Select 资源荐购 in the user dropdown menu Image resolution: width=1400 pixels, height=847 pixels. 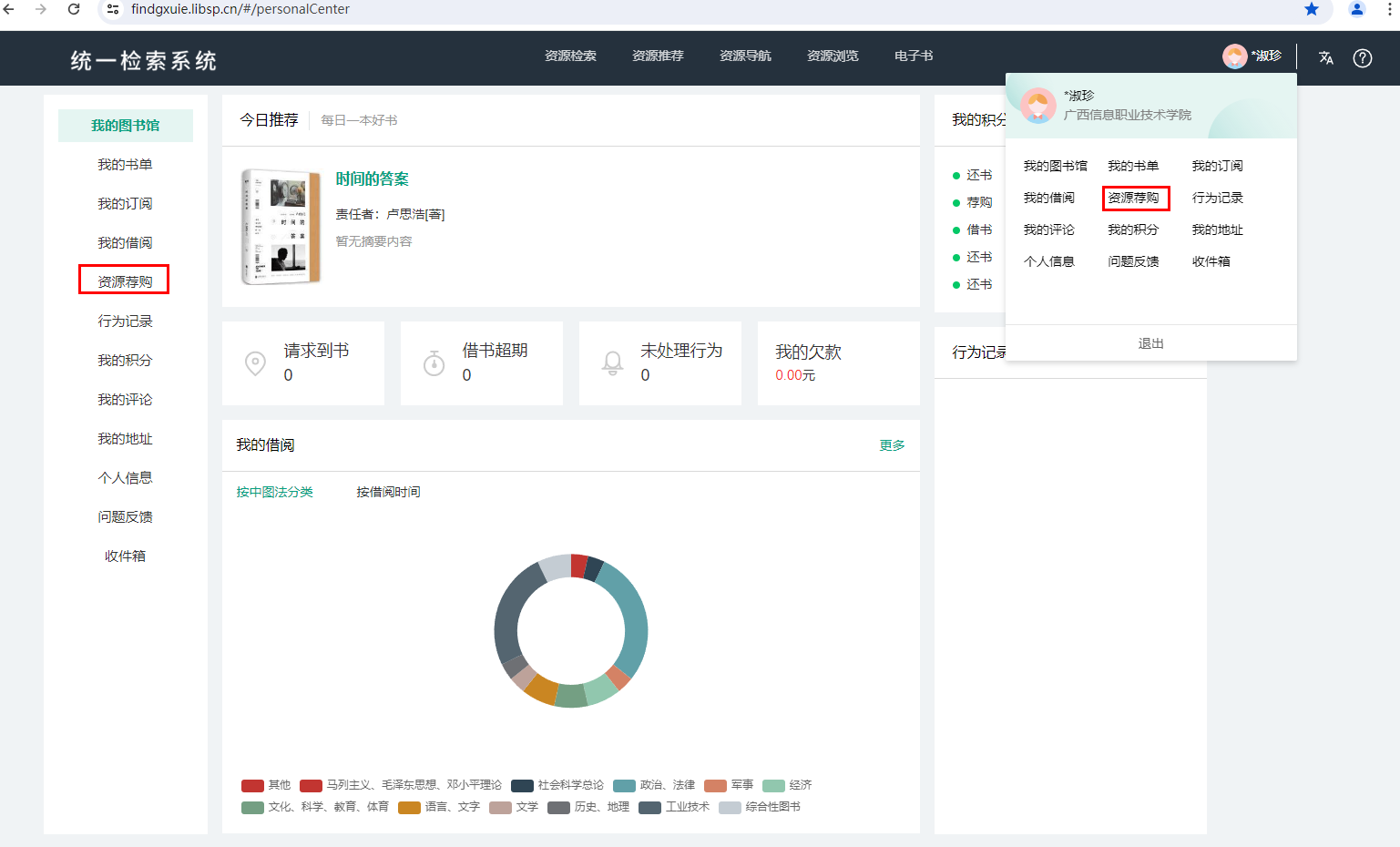coord(1134,198)
